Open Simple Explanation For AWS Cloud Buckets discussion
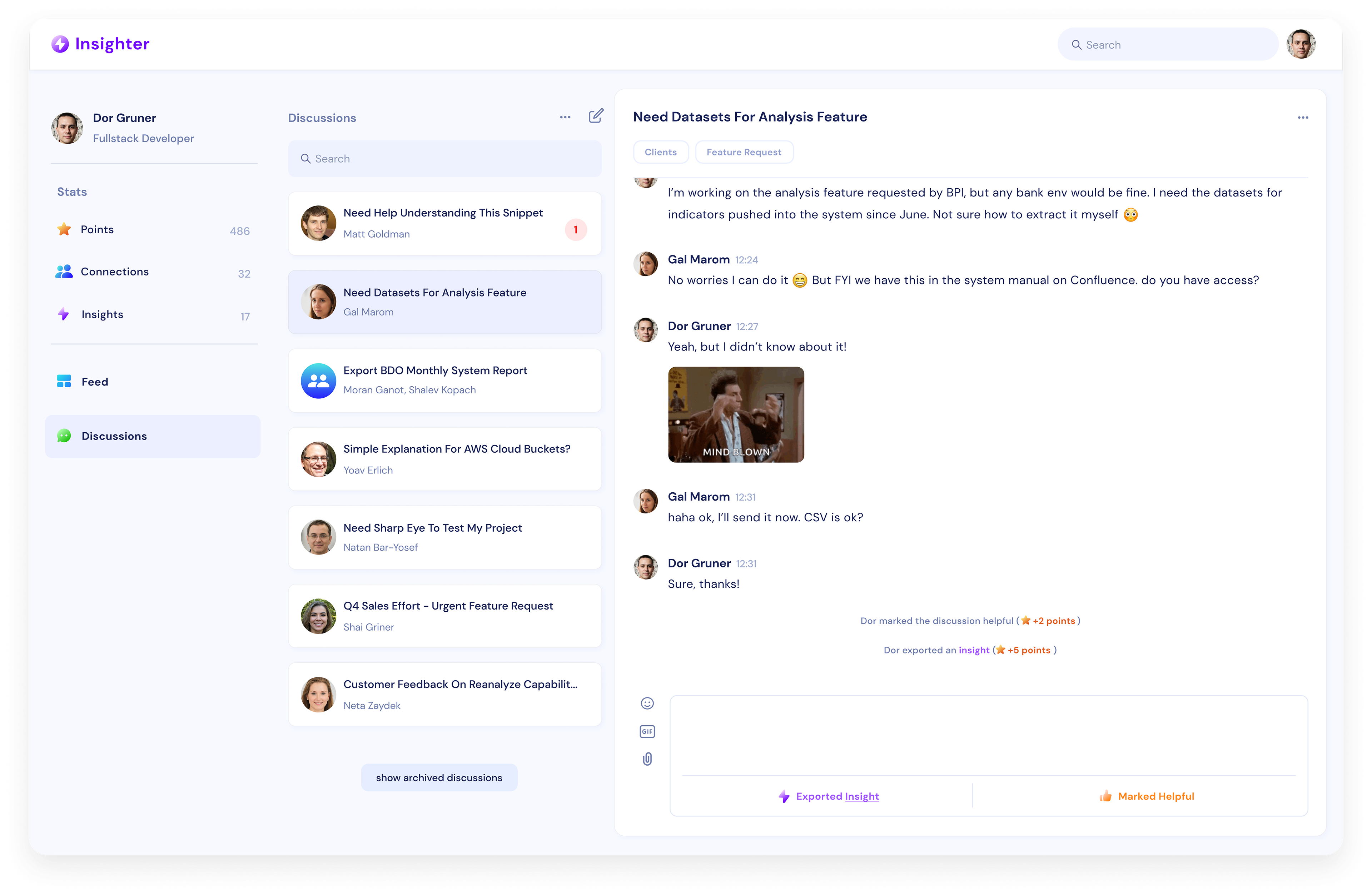The image size is (1372, 895). (444, 459)
